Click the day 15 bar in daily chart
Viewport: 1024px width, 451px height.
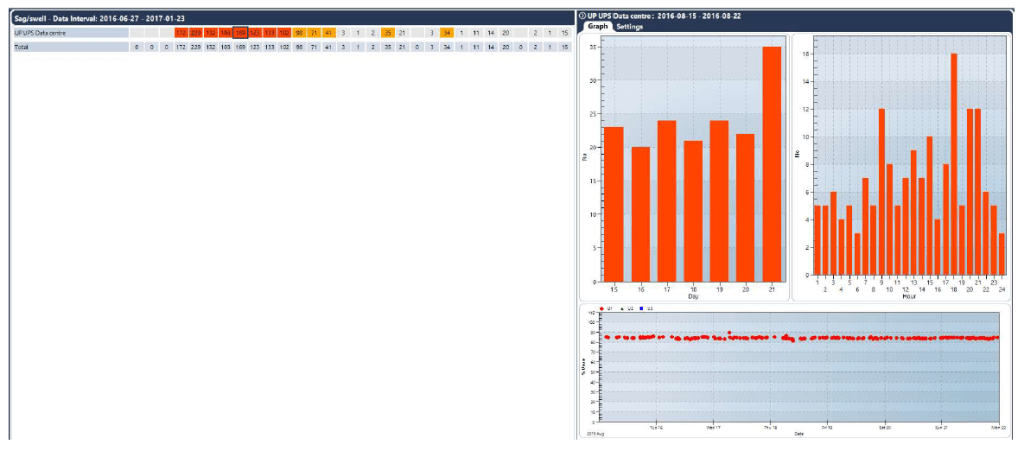(x=613, y=204)
